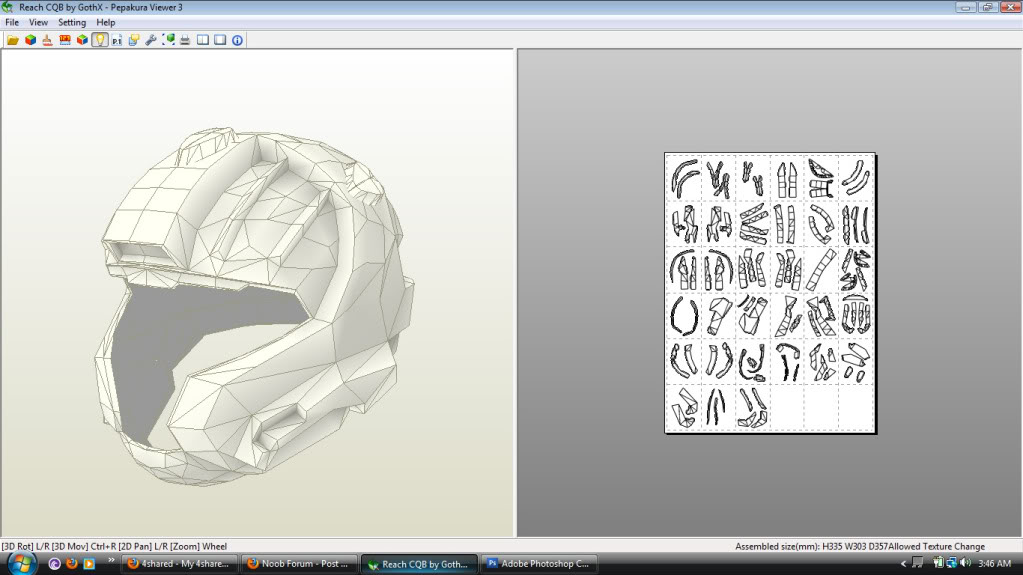Click the purple swirl quick launch icon
Screen dimensions: 1023x575
[x=54, y=563]
